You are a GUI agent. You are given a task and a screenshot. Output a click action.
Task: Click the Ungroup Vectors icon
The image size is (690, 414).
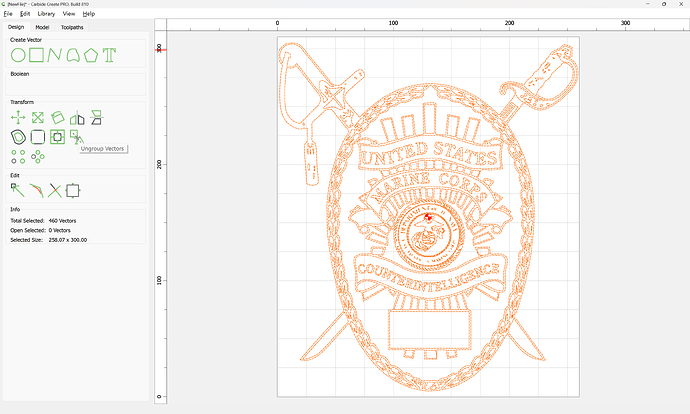(x=77, y=137)
